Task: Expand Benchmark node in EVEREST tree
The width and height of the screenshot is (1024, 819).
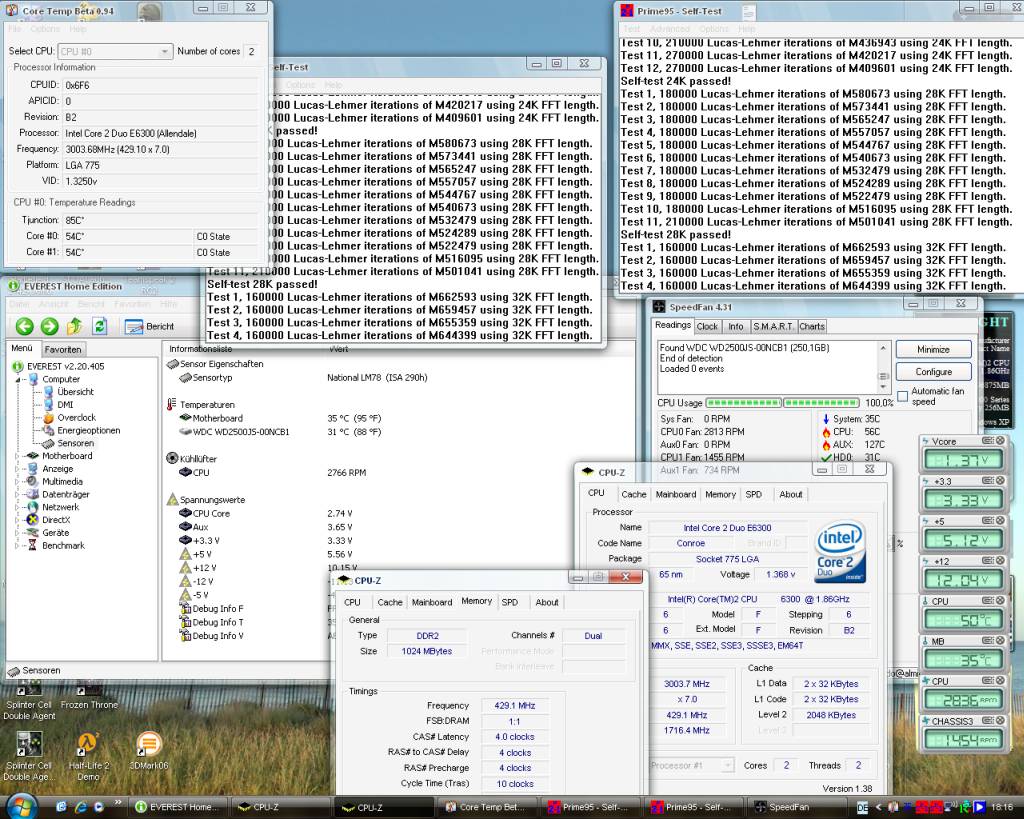Action: pos(18,545)
